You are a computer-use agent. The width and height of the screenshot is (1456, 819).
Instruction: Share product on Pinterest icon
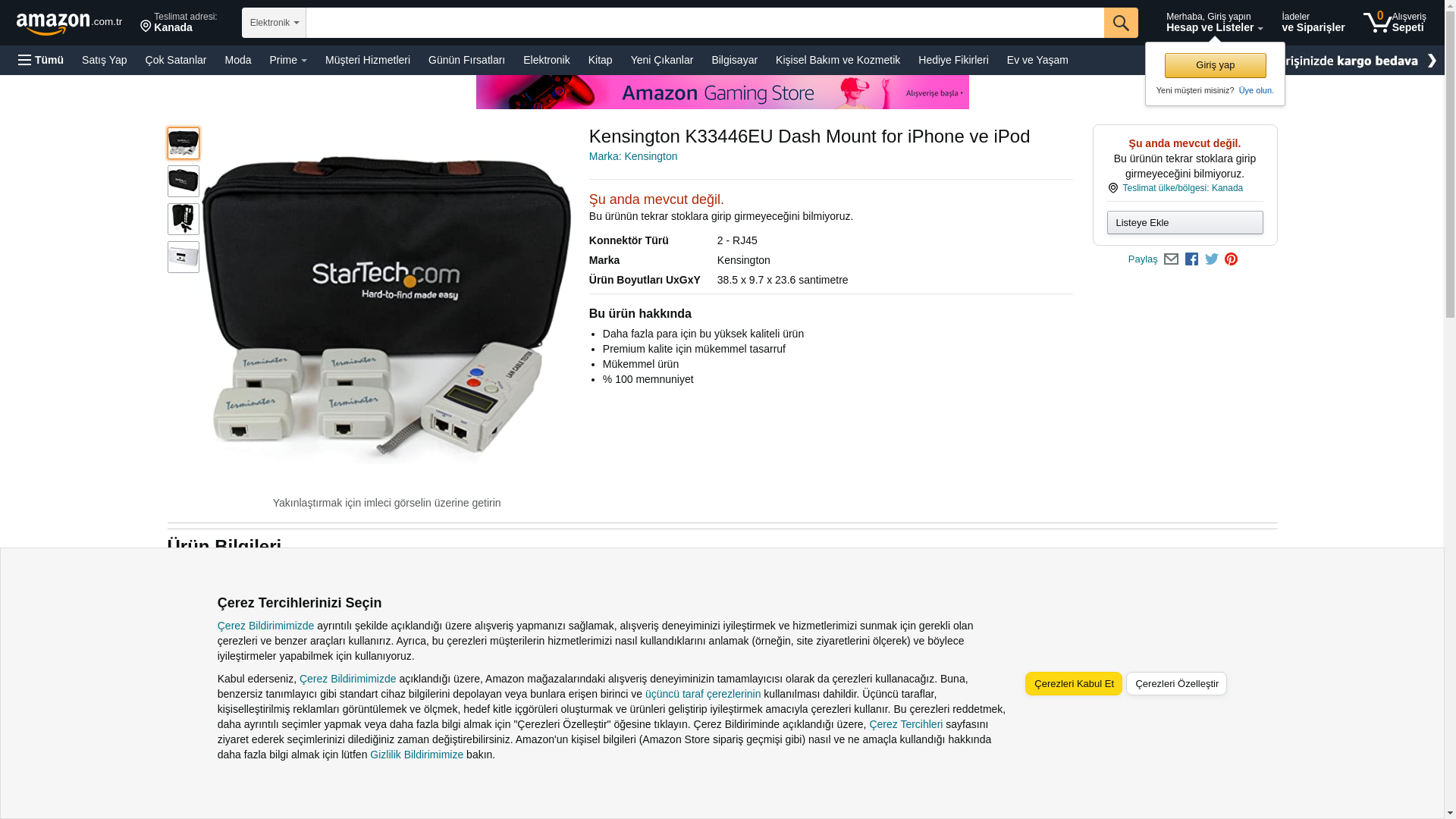[1231, 259]
